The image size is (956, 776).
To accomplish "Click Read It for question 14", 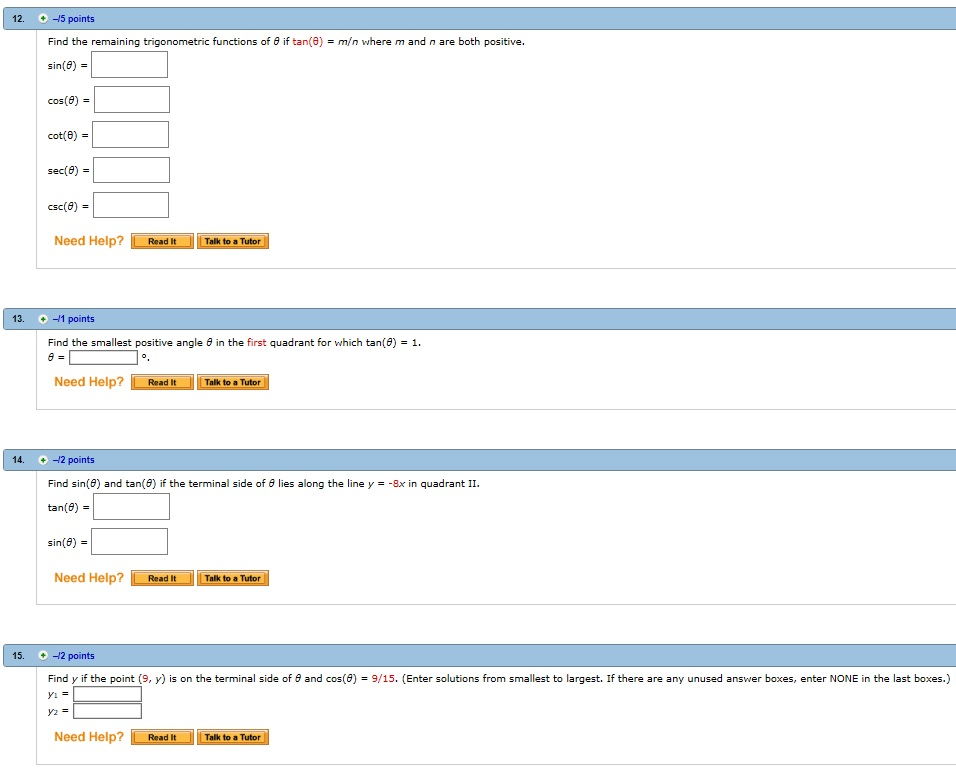I will [161, 578].
